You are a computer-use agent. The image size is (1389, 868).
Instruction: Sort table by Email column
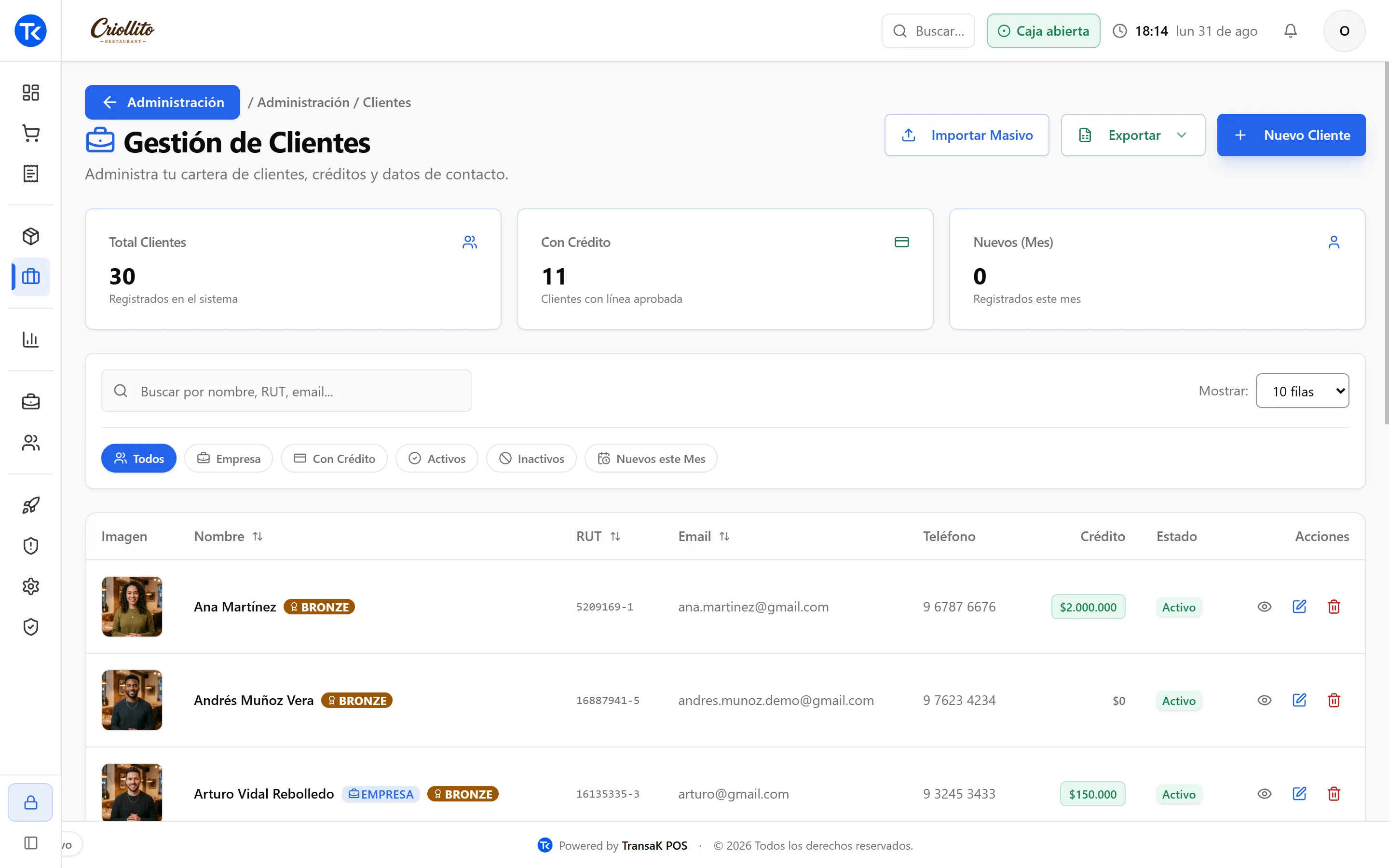704,536
